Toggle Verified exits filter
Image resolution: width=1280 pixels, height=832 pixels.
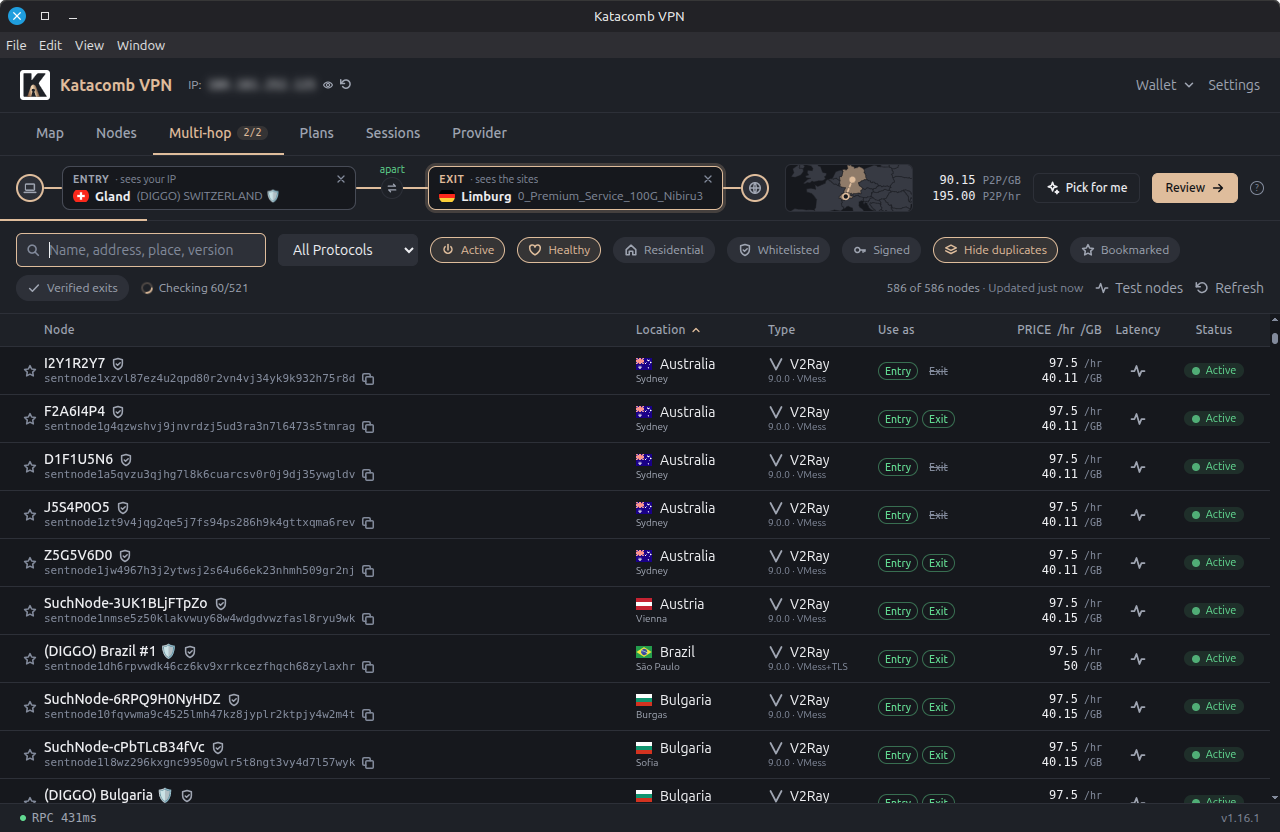pos(72,288)
